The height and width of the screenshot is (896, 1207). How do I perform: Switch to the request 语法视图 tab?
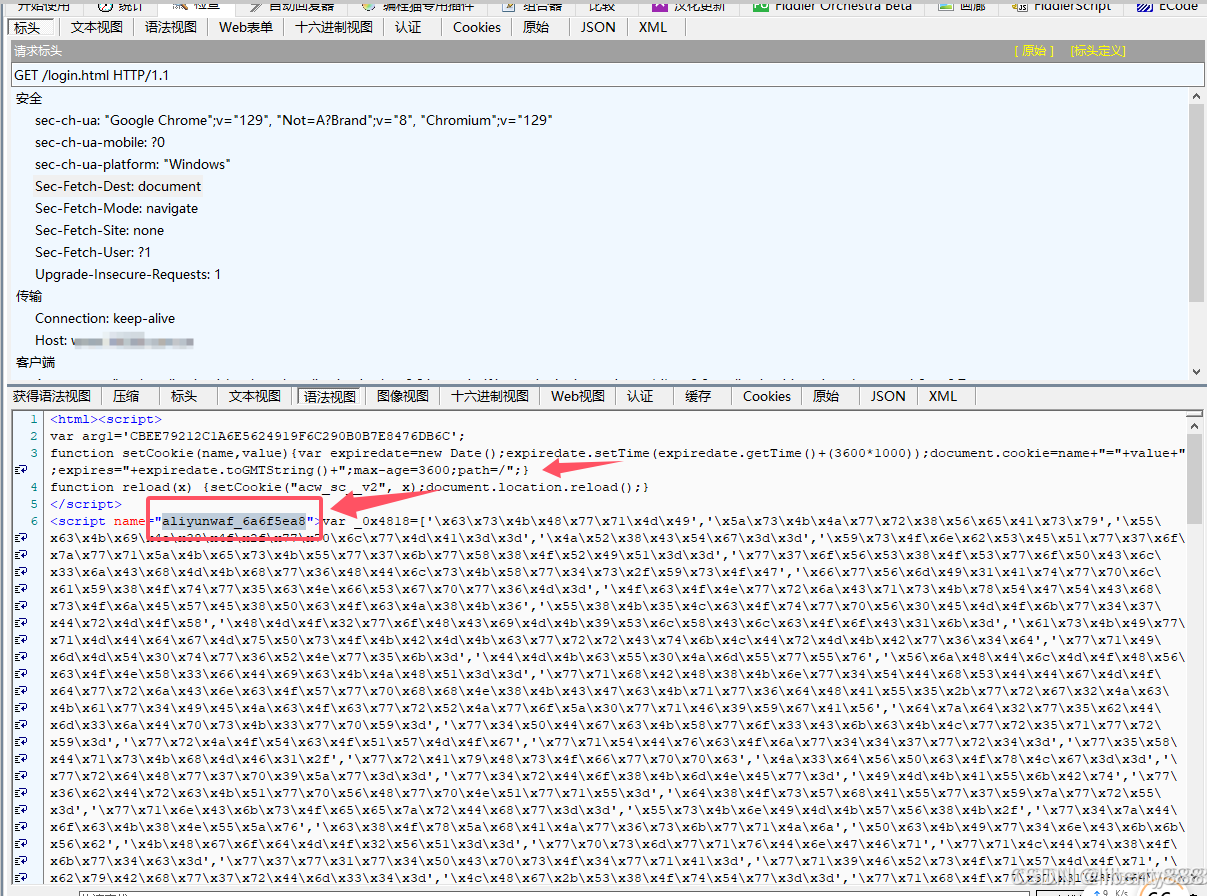tap(171, 27)
